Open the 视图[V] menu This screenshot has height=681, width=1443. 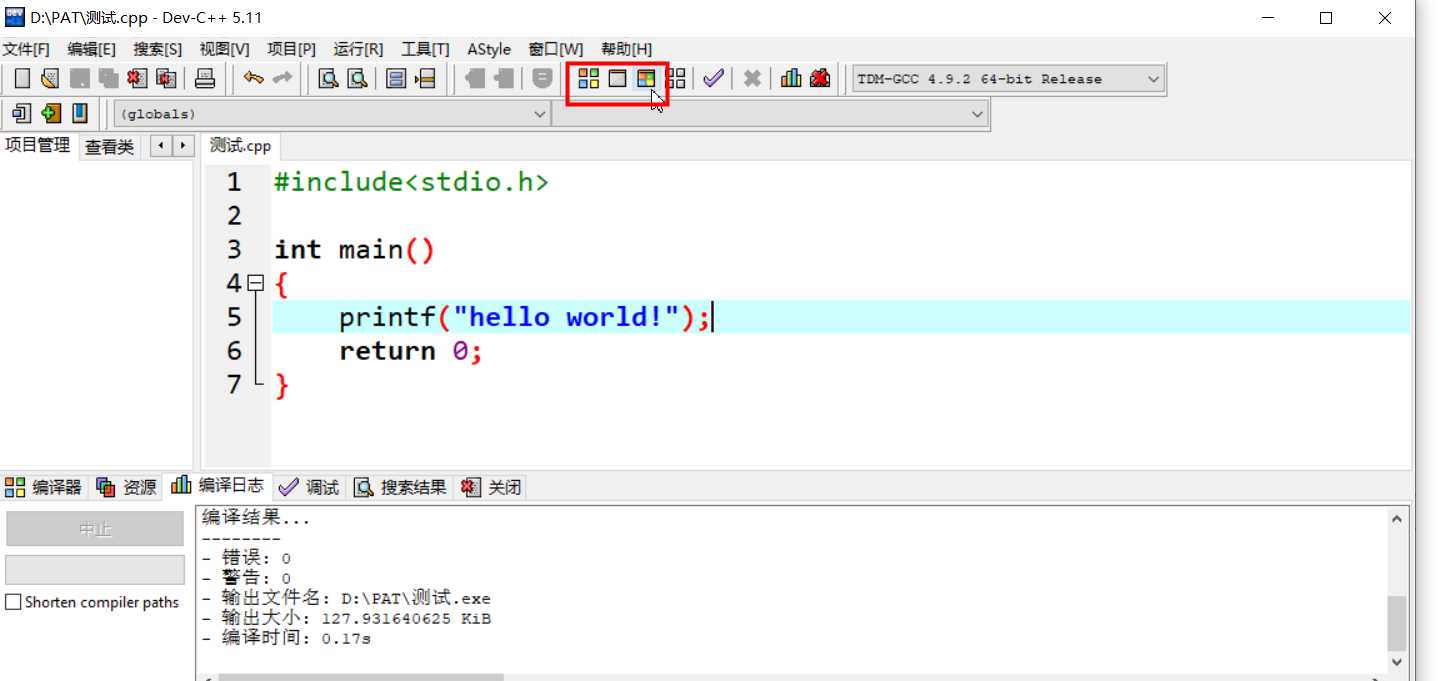225,49
